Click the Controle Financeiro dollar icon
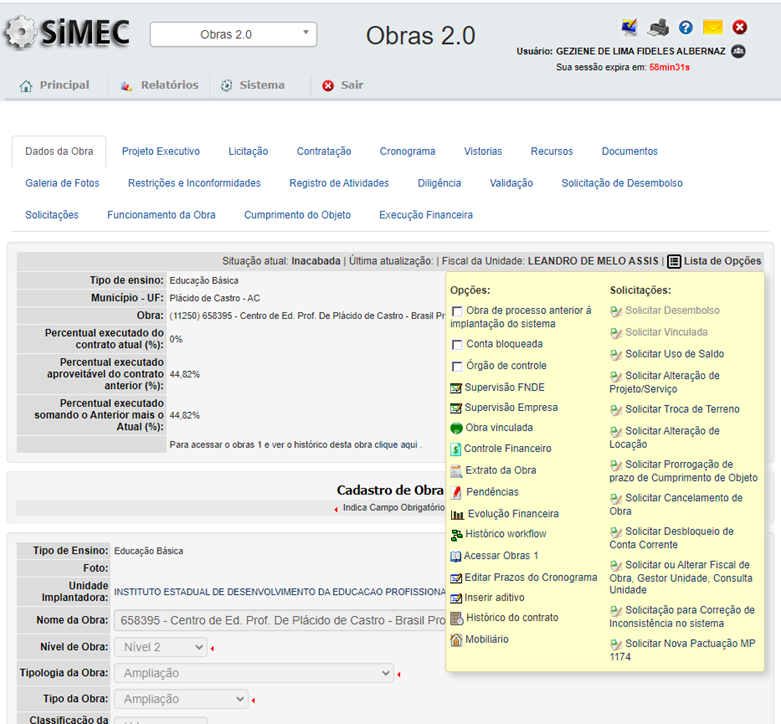 (456, 449)
